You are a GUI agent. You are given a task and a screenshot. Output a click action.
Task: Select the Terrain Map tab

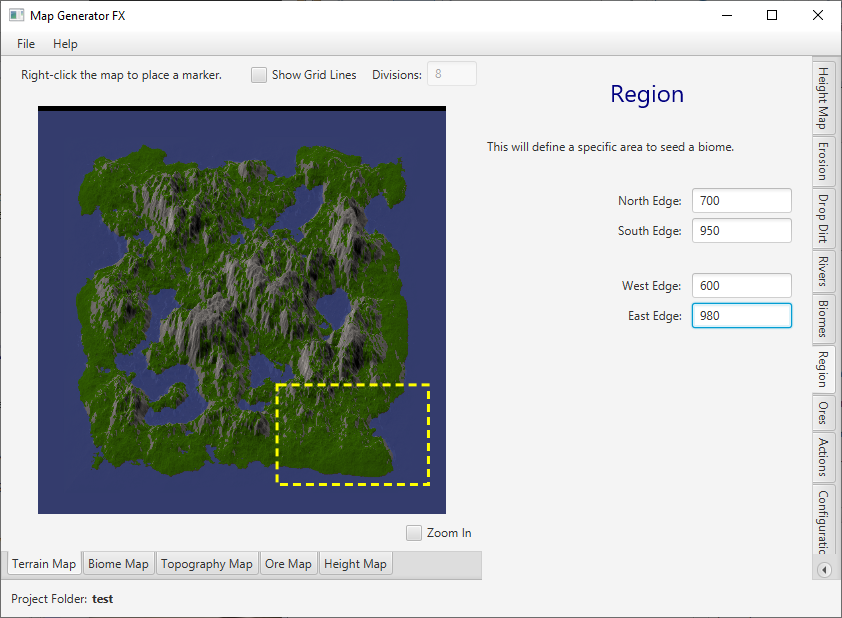(44, 564)
